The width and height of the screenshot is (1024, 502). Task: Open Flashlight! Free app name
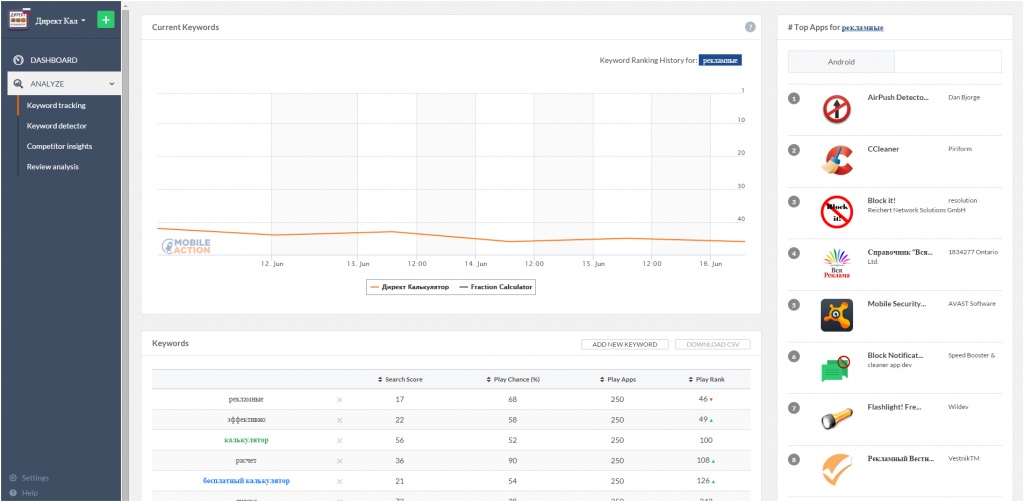(x=894, y=407)
